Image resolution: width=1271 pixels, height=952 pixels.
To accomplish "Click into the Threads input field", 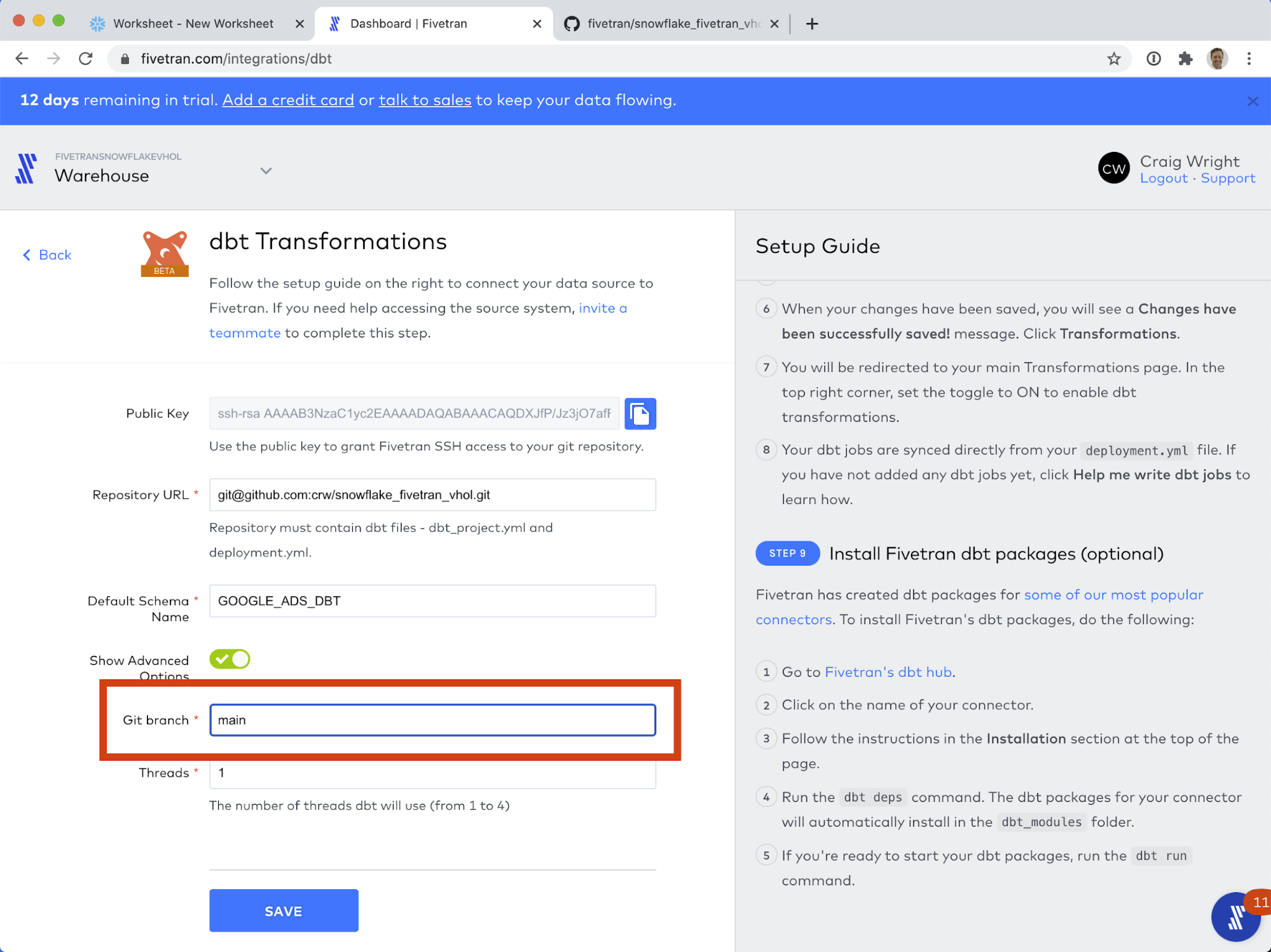I will point(432,774).
